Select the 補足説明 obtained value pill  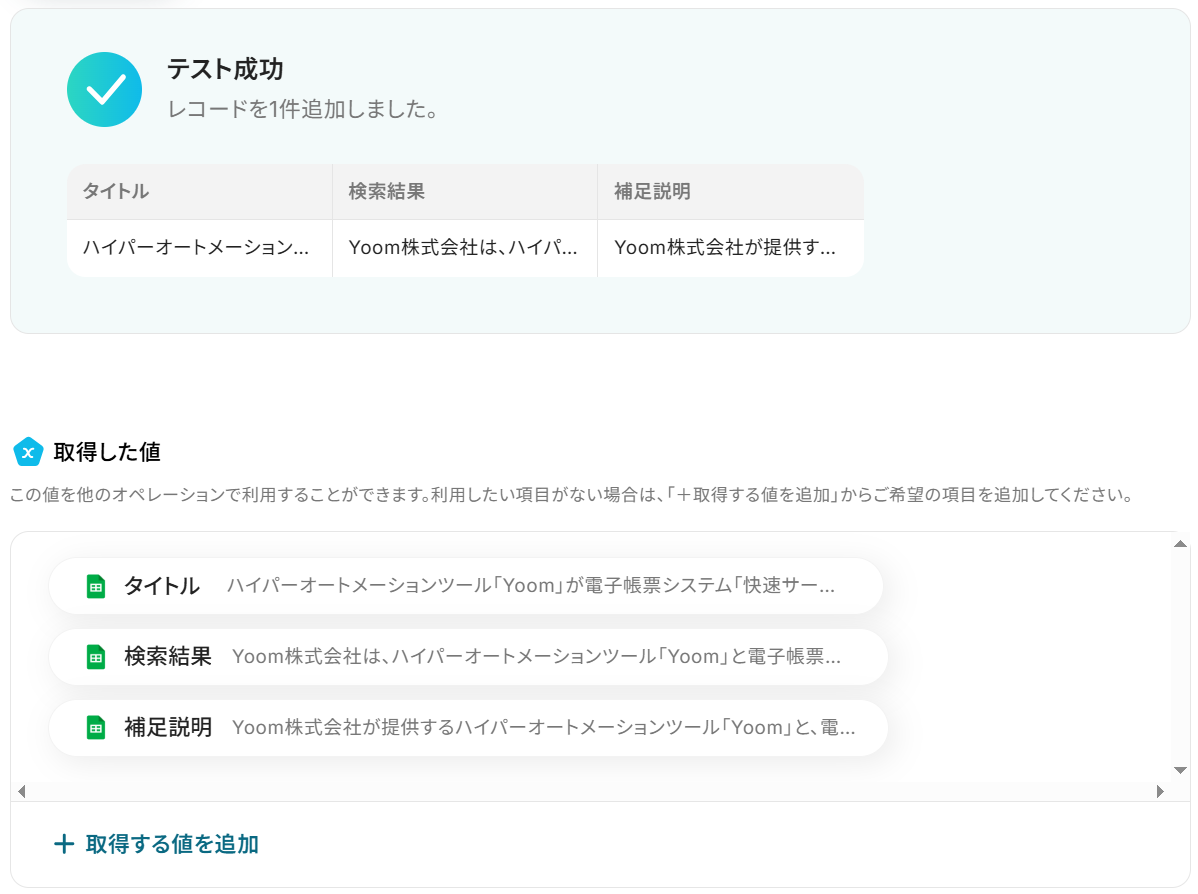pyautogui.click(x=468, y=728)
